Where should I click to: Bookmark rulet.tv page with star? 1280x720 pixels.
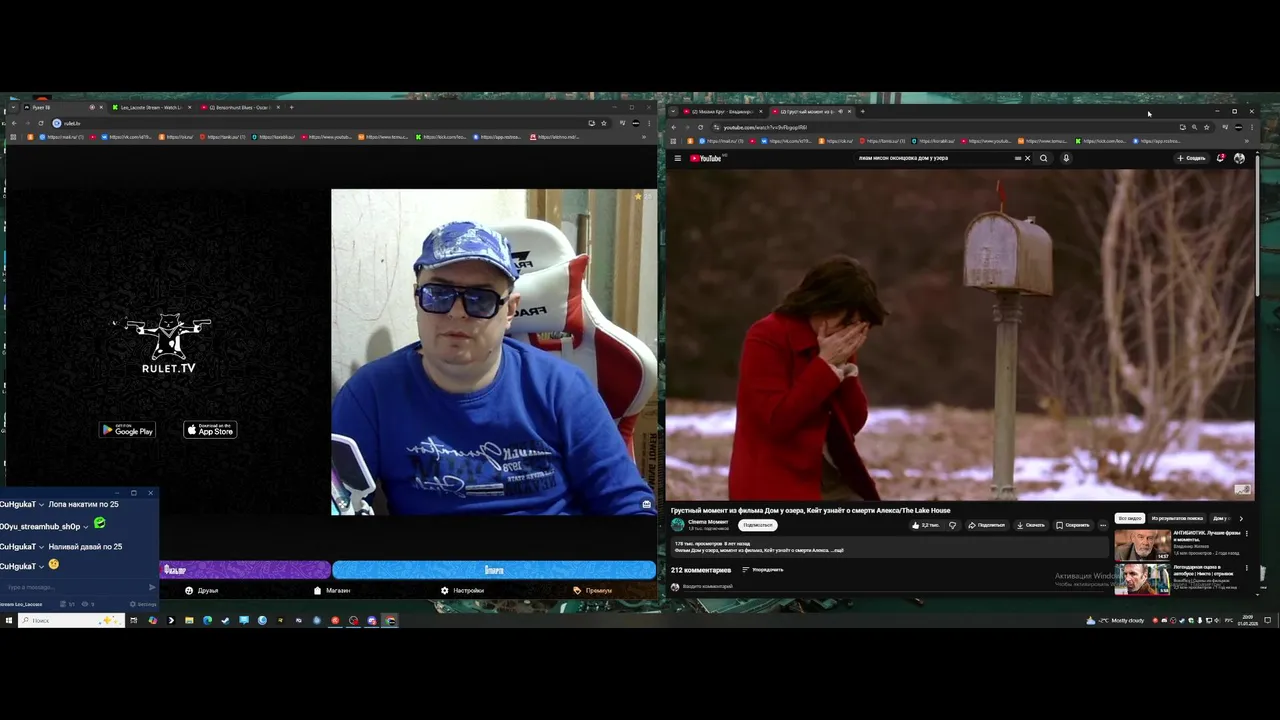[x=604, y=123]
